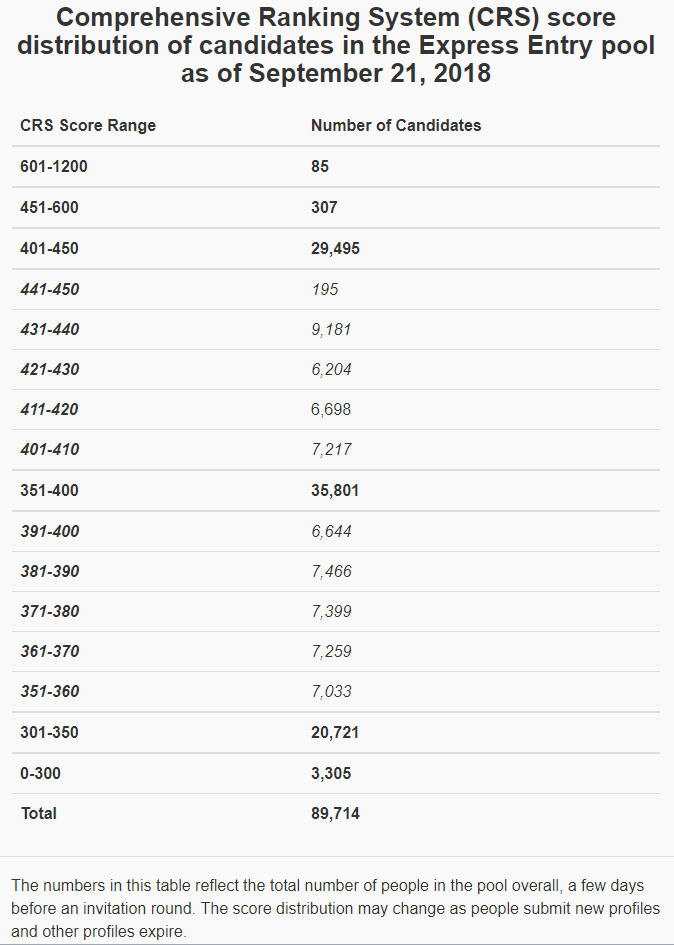
Task: Select the 401-450 score range cell
Action: (x=49, y=249)
